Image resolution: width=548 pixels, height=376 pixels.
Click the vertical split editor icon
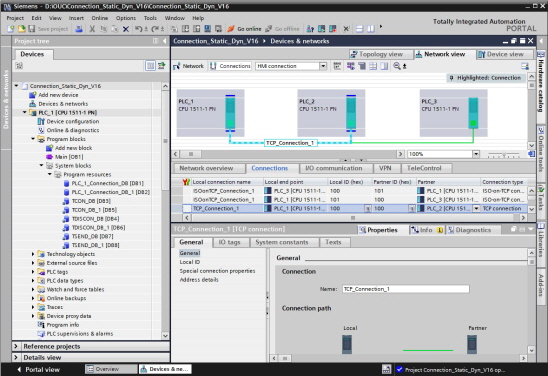371,29
